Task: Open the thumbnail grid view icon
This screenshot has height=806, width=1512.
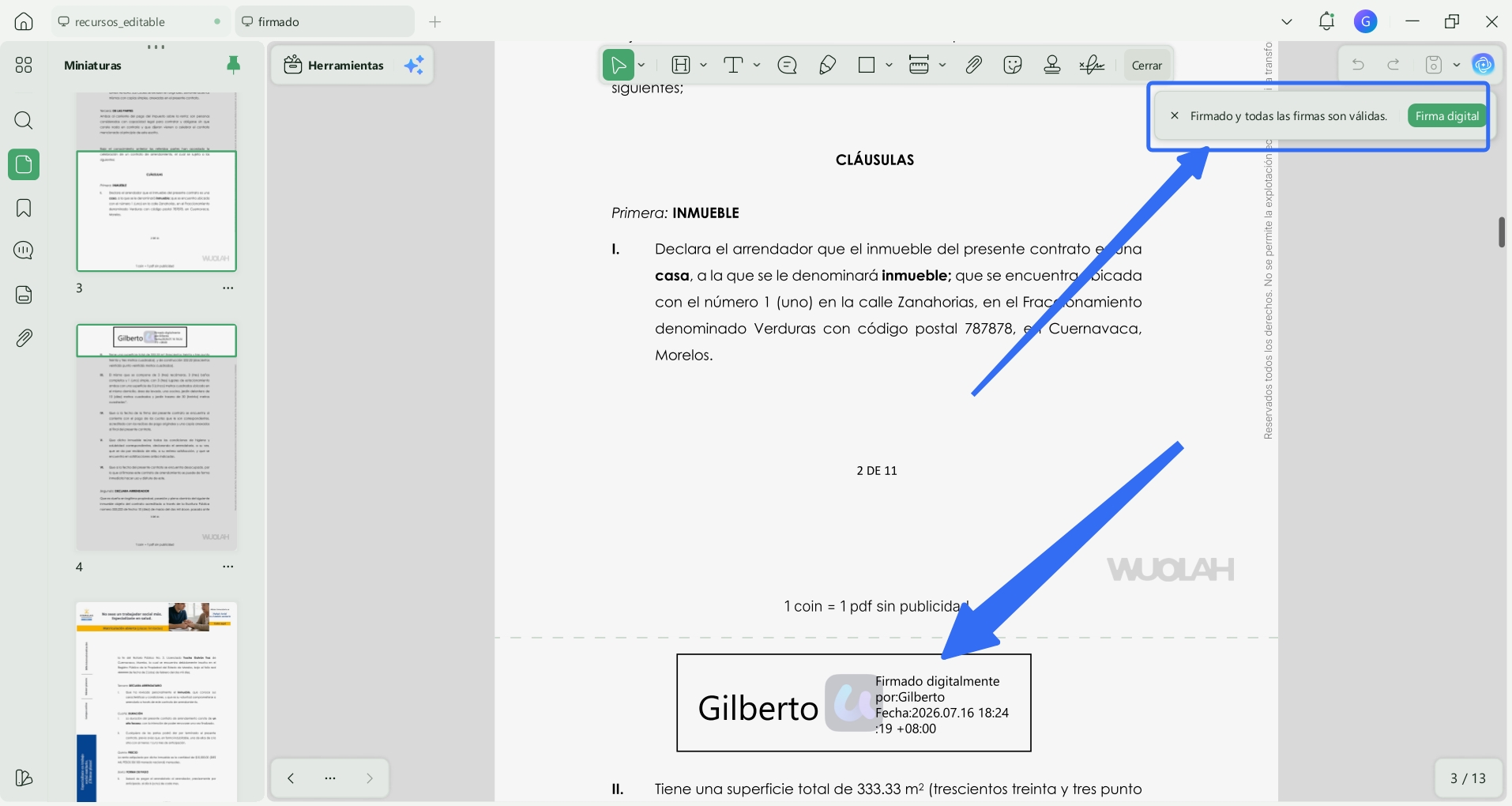Action: tap(24, 65)
